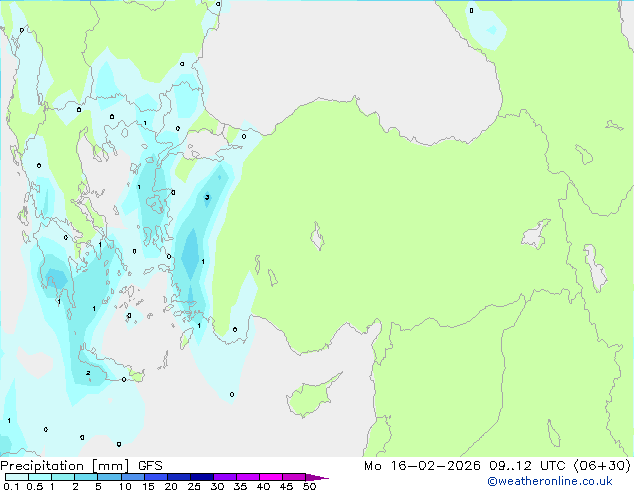Click the legend tick label '30'
The height and width of the screenshot is (490, 634).
coord(217,486)
